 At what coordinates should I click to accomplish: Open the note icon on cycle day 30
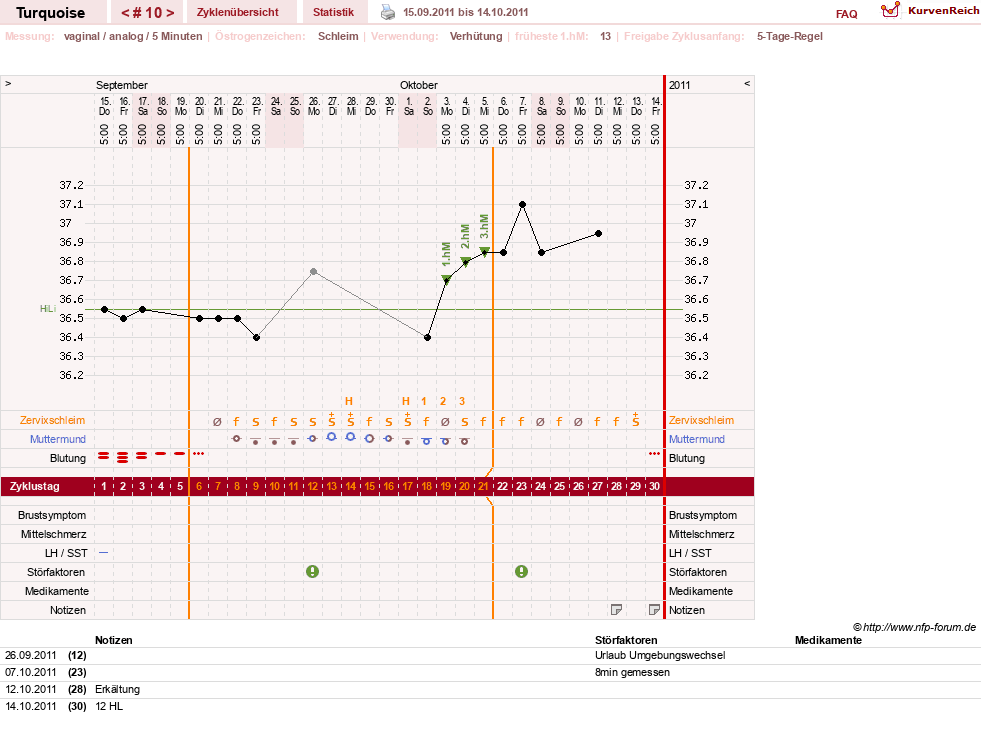(654, 609)
